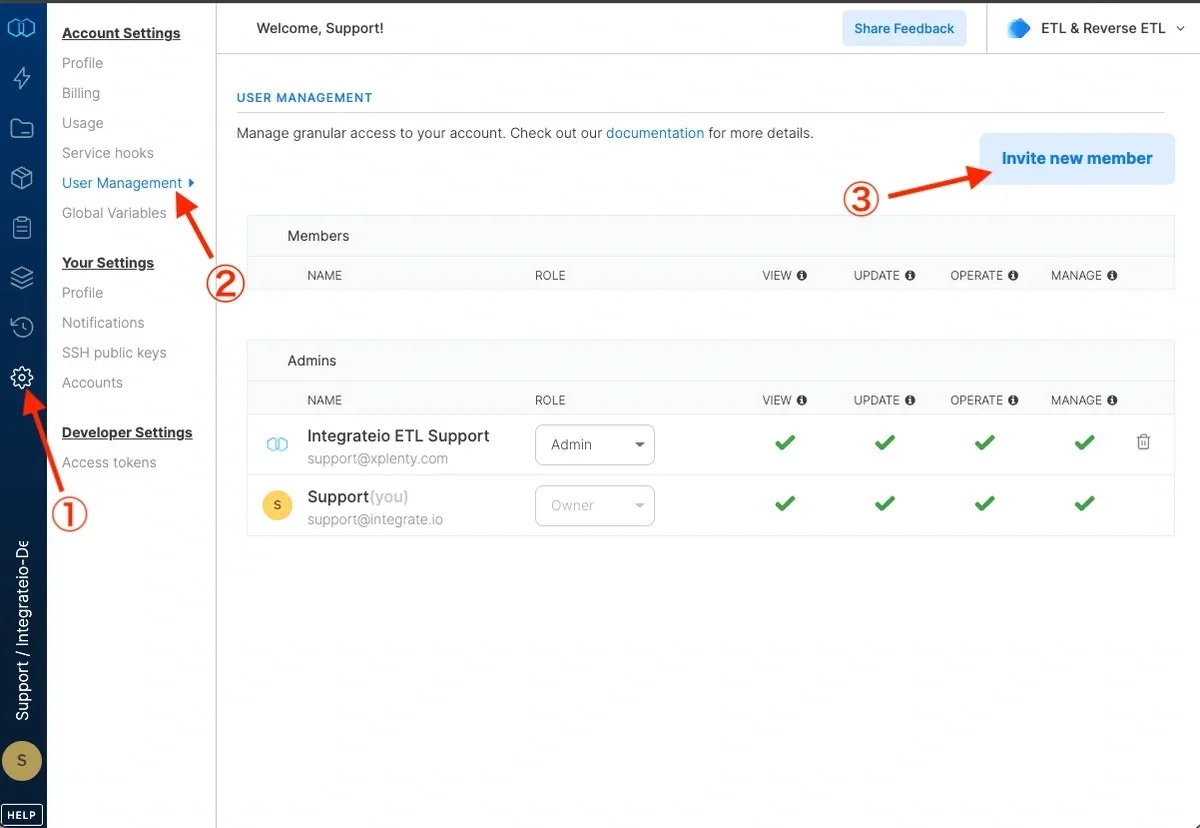The height and width of the screenshot is (828, 1200).
Task: Click the blue ETL & Reverse ETL icon
Action: click(x=1018, y=28)
